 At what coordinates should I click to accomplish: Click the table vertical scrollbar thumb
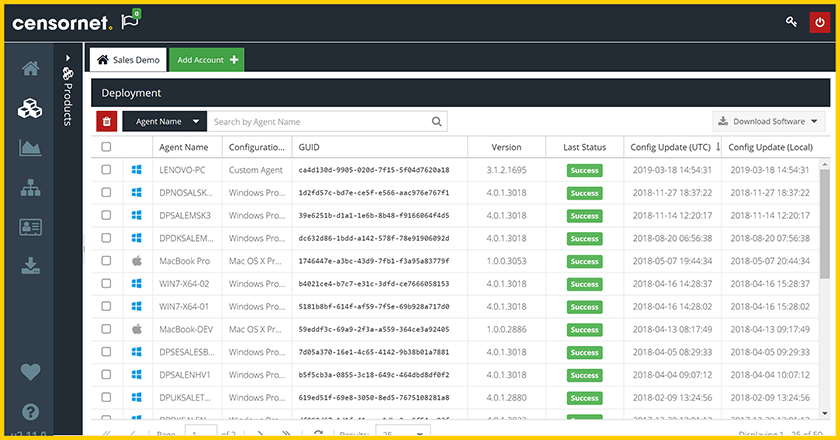[x=825, y=224]
